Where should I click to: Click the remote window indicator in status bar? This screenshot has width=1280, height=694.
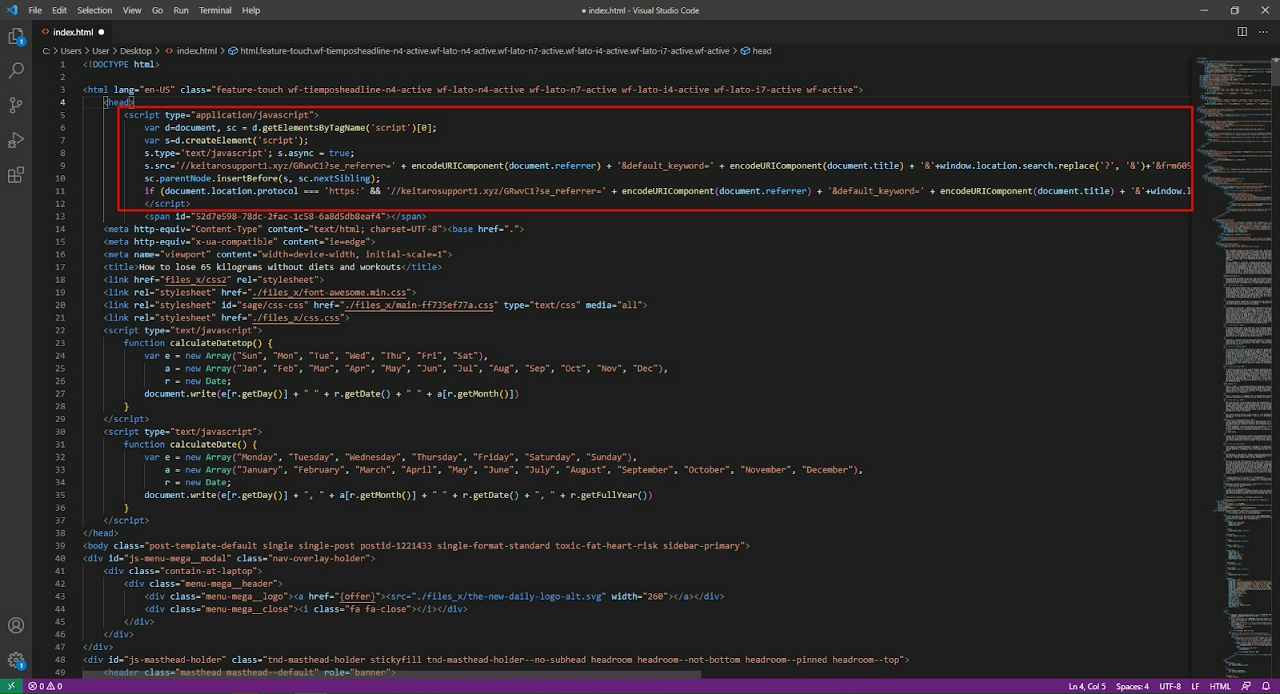pyautogui.click(x=9, y=686)
